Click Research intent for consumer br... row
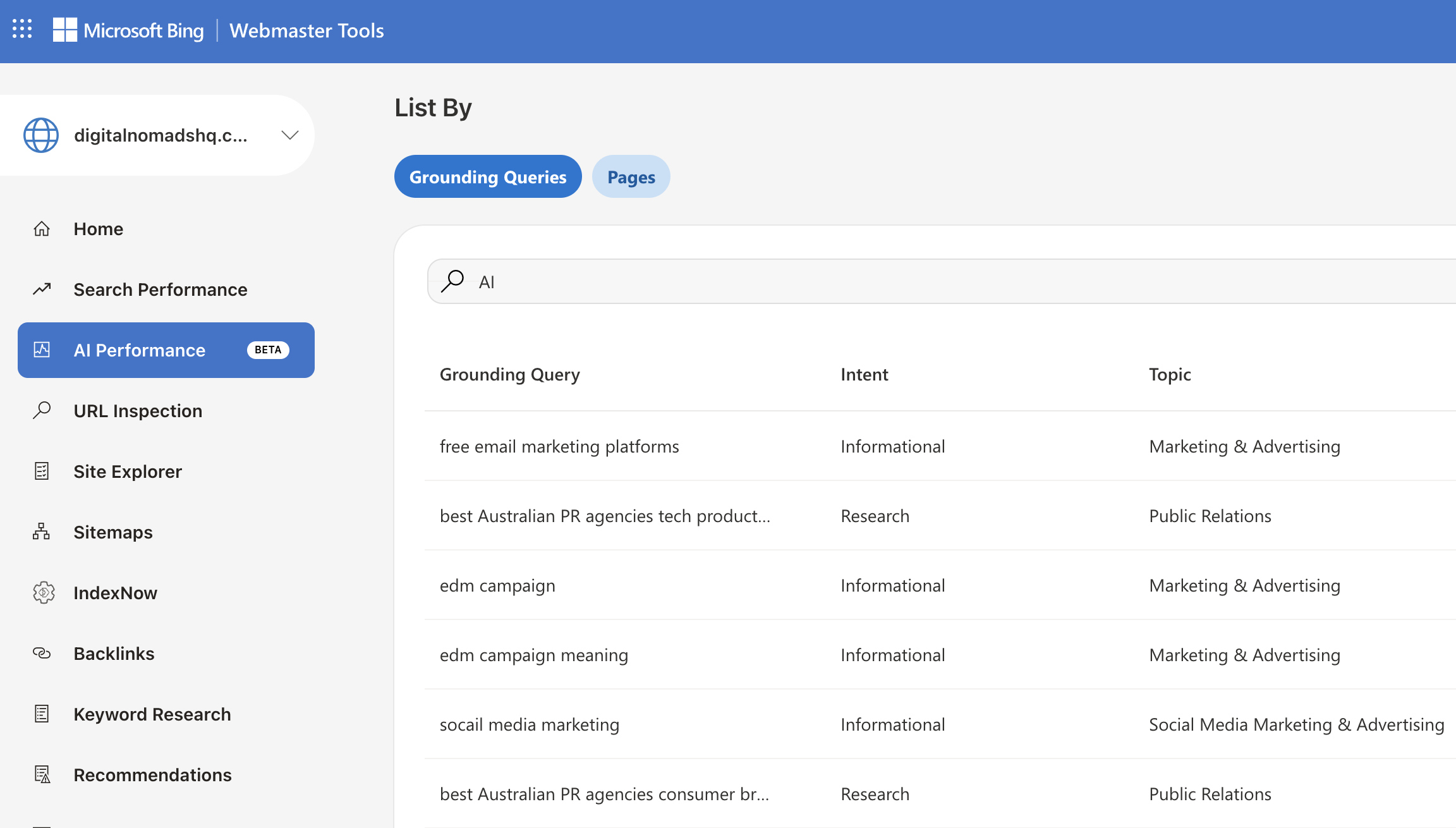Image resolution: width=1456 pixels, height=828 pixels. click(875, 794)
